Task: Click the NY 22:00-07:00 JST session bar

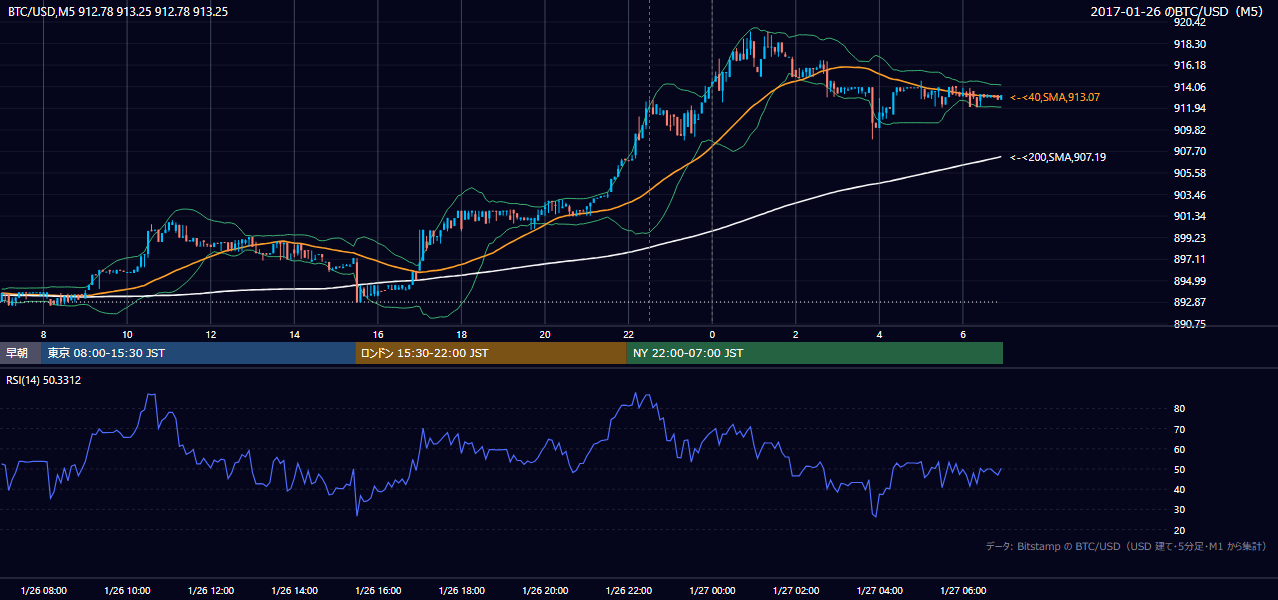Action: (x=815, y=353)
